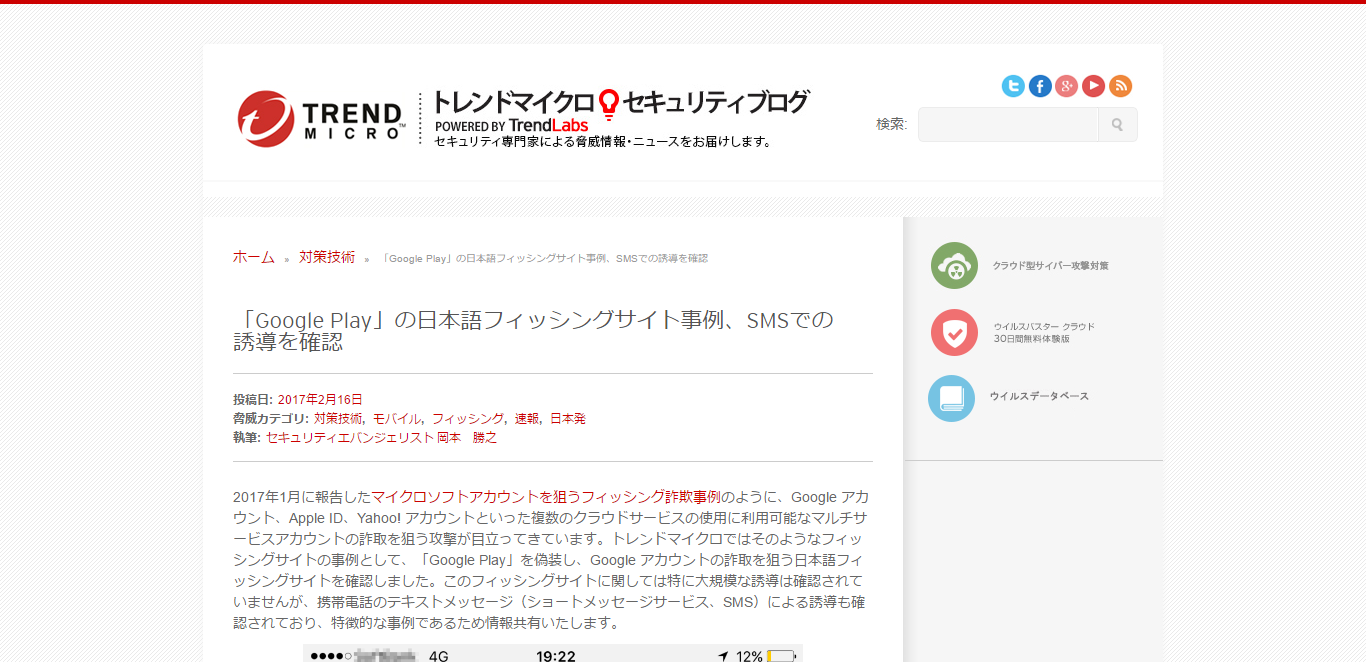Open the 速報 category link
This screenshot has width=1366, height=662.
point(527,418)
